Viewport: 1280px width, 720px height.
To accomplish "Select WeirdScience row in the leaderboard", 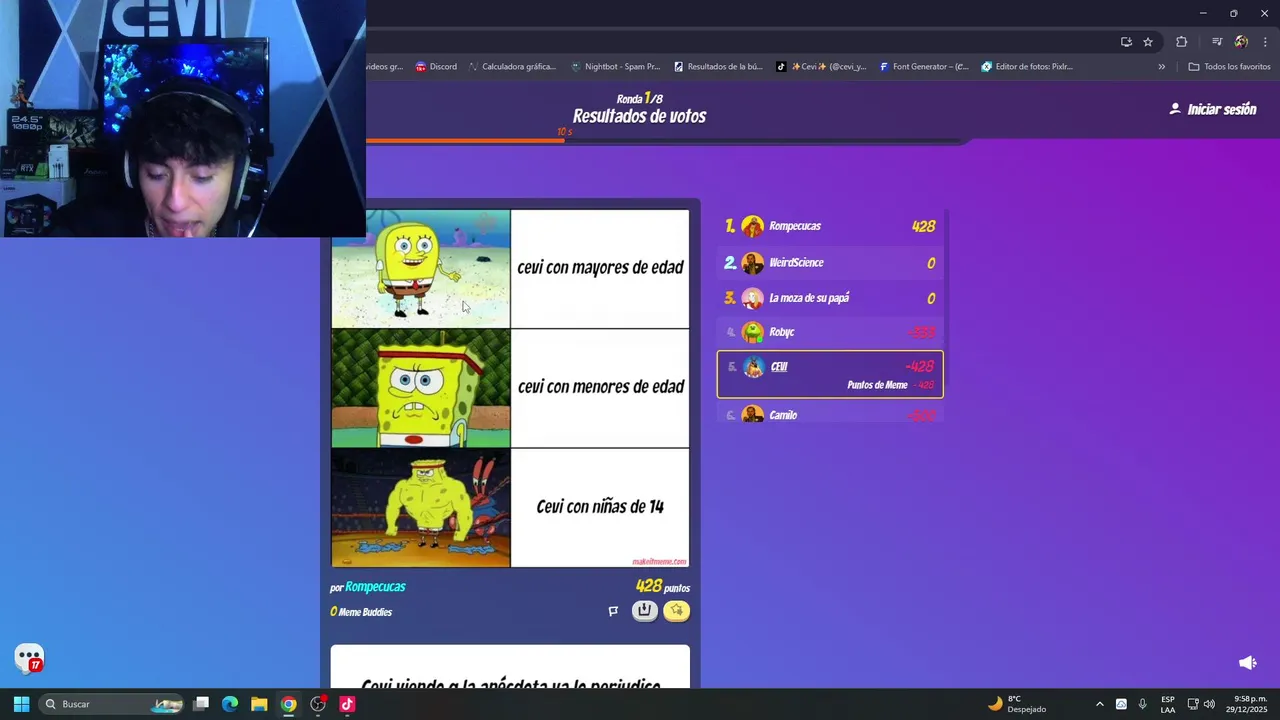I will [x=830, y=262].
